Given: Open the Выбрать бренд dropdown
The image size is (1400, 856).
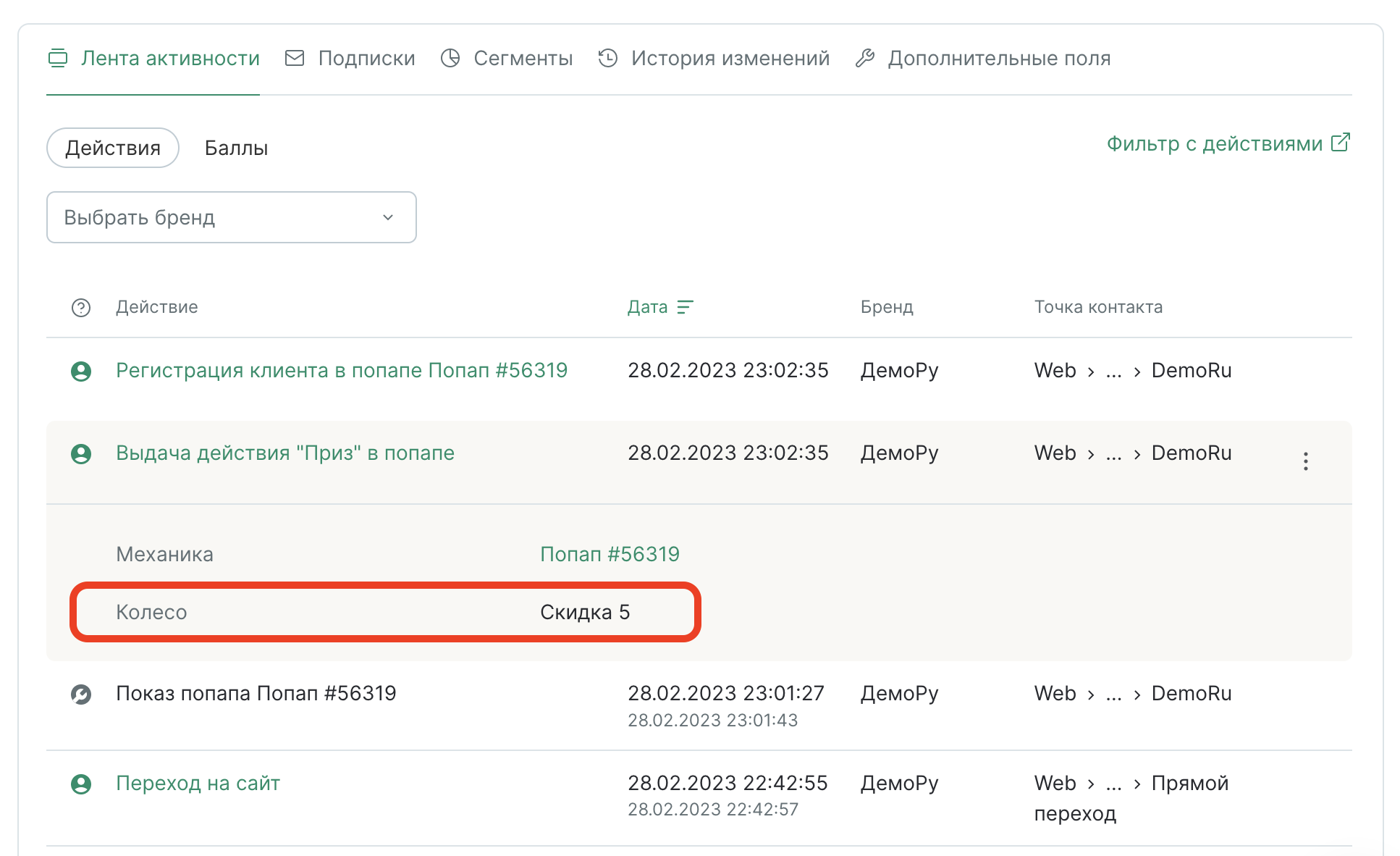Looking at the screenshot, I should [232, 217].
